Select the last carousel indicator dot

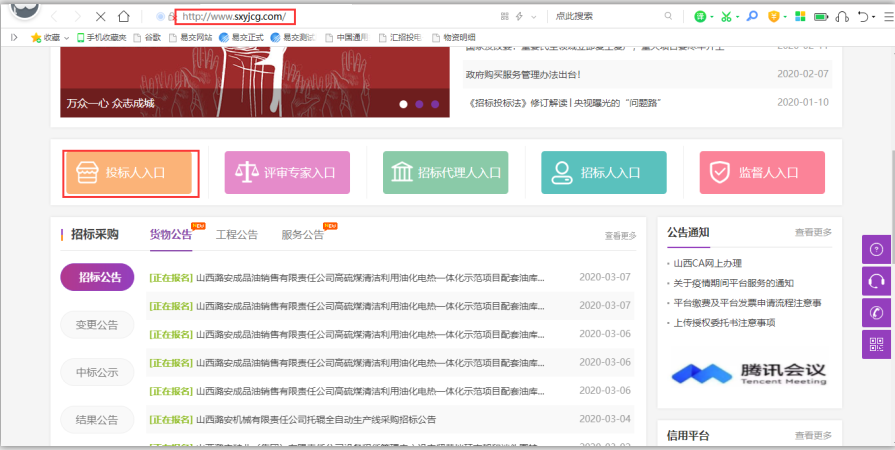tap(435, 104)
